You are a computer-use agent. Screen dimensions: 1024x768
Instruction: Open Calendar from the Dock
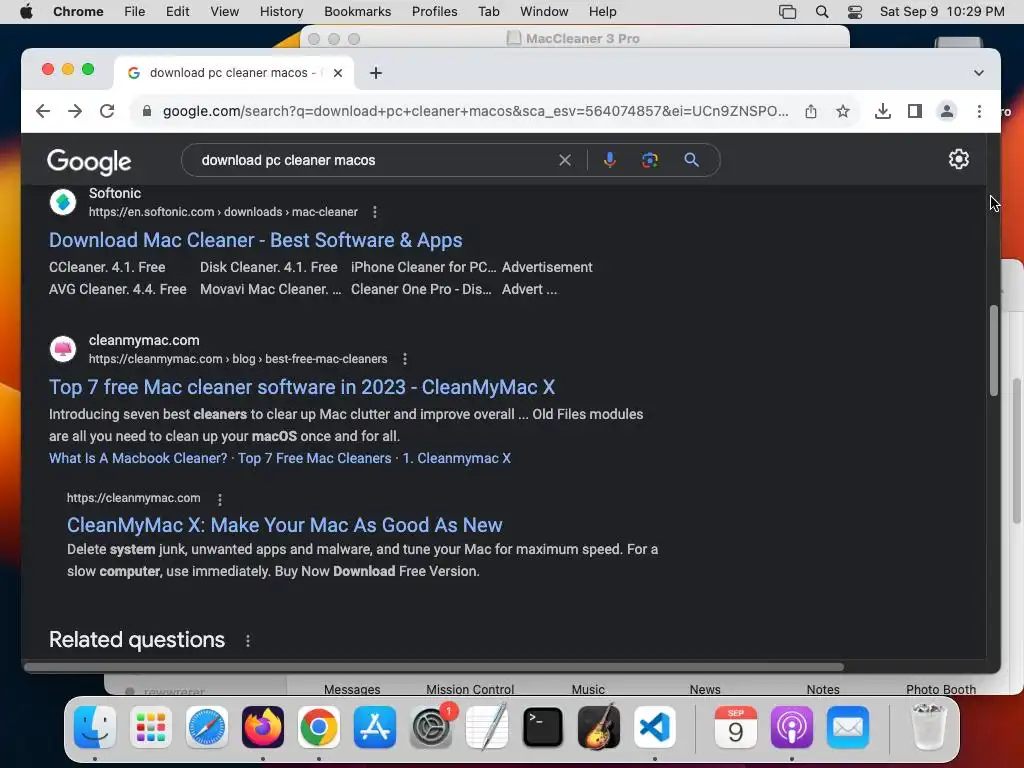(x=735, y=727)
